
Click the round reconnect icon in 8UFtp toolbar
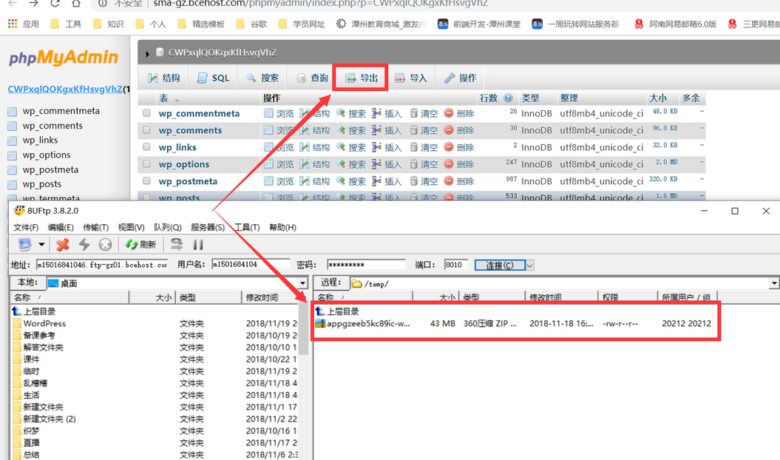[105, 244]
